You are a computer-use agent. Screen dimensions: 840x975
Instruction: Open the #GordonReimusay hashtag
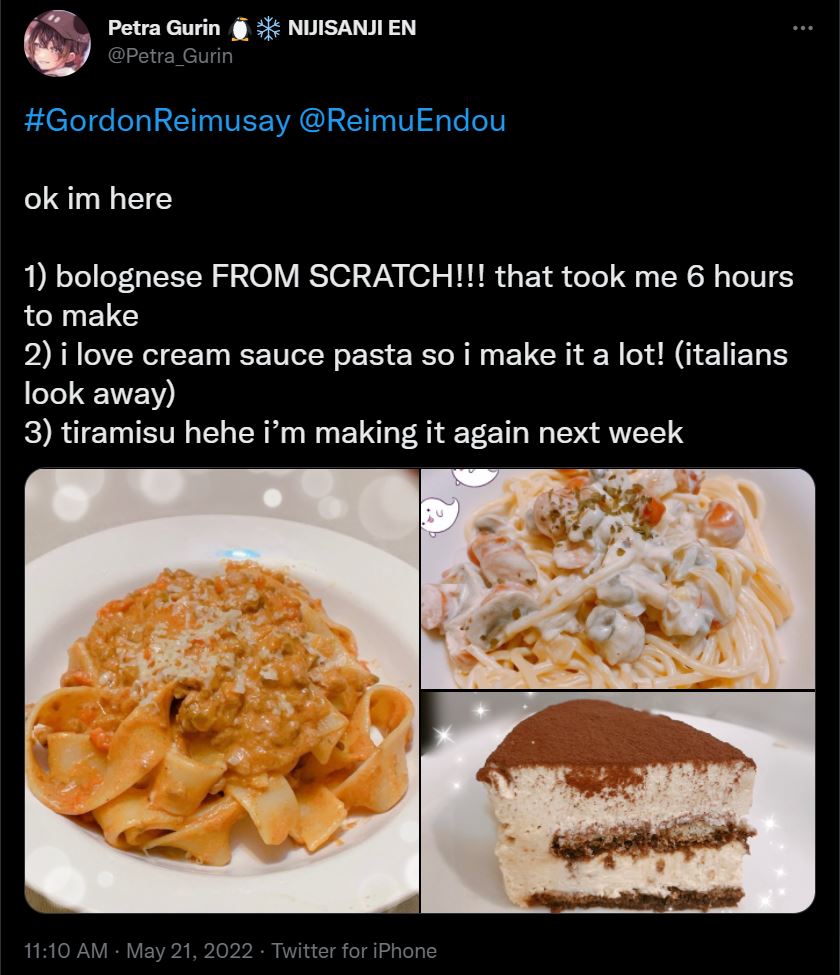(157, 120)
